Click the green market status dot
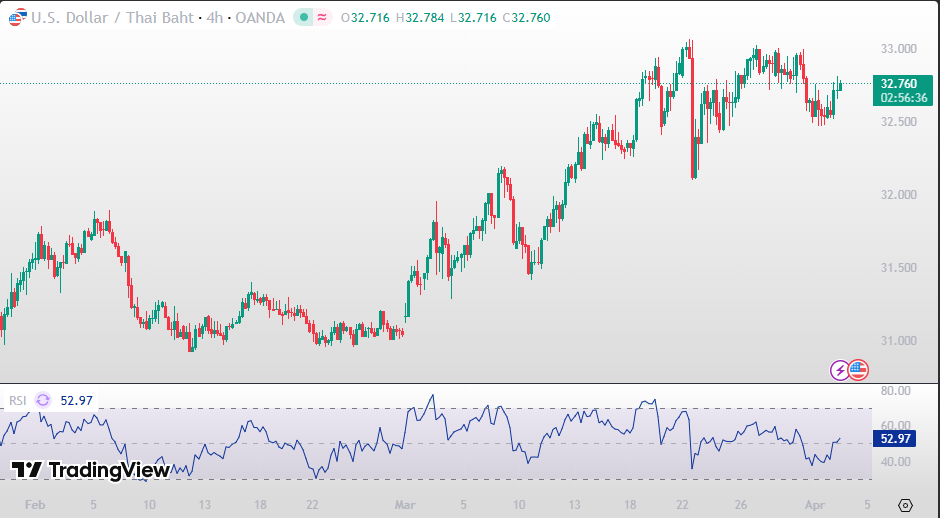 coord(305,17)
